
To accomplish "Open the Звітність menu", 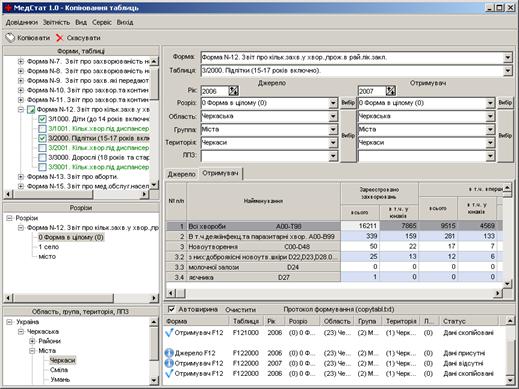I will [56, 22].
